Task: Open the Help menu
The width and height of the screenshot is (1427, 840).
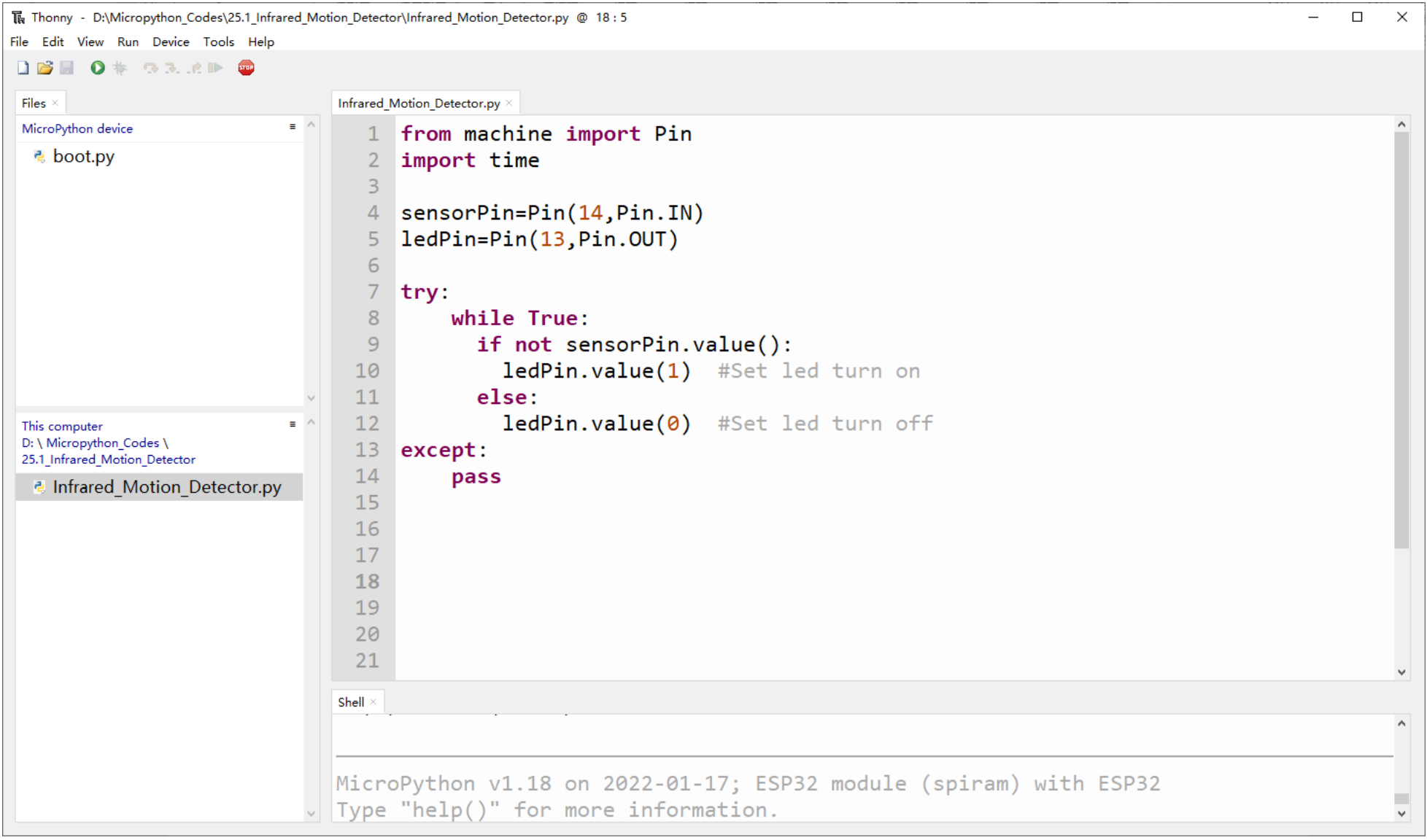Action: [x=260, y=42]
